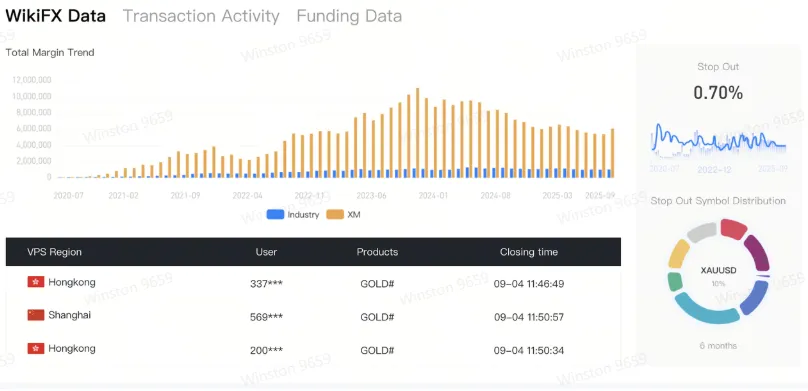Screen dimensions: 808x391
Task: Click the 2024-08 x-axis label
Action: (x=495, y=196)
